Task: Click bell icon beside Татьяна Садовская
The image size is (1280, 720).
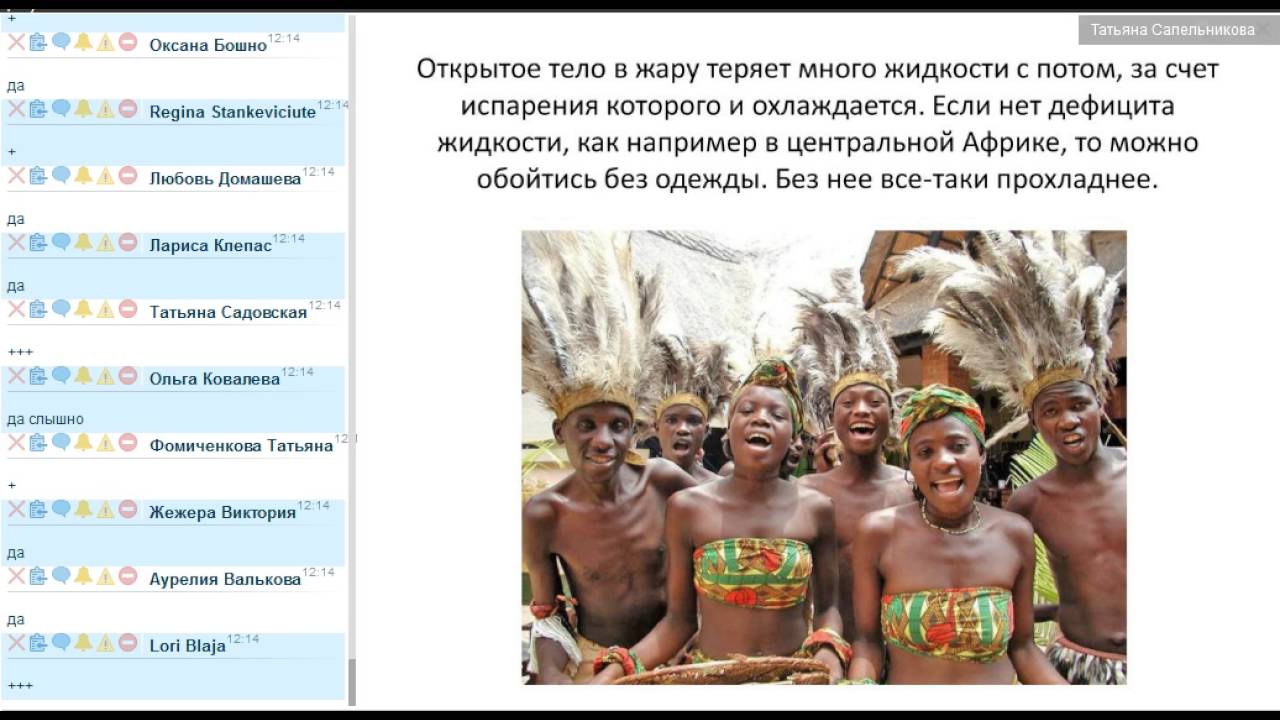Action: click(83, 309)
